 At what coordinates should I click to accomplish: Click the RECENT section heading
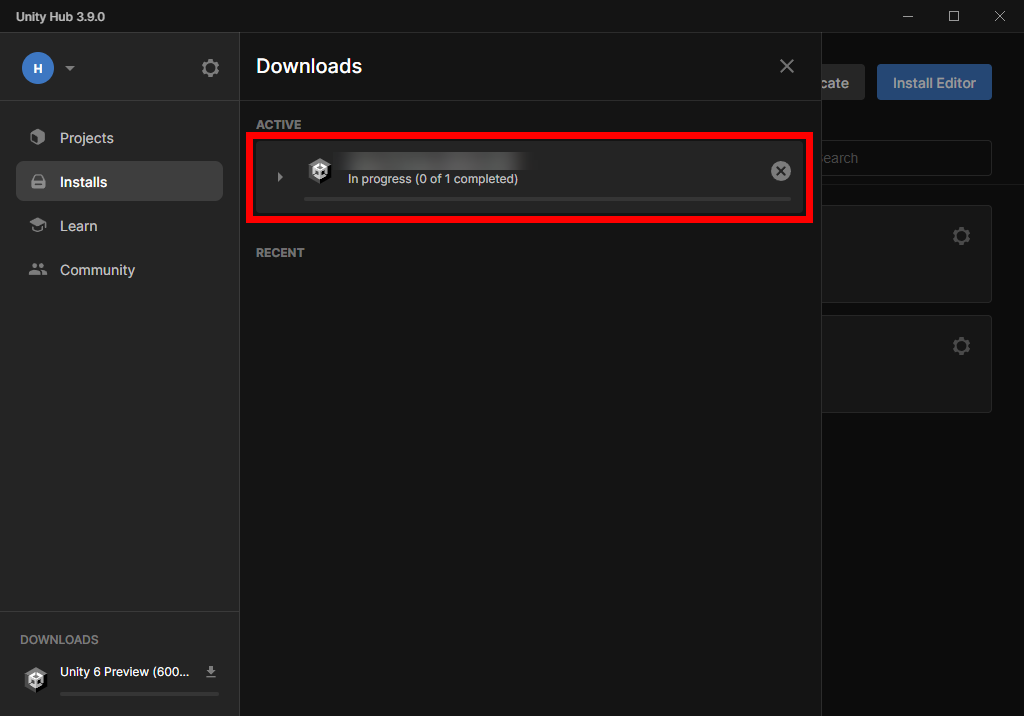pos(280,253)
